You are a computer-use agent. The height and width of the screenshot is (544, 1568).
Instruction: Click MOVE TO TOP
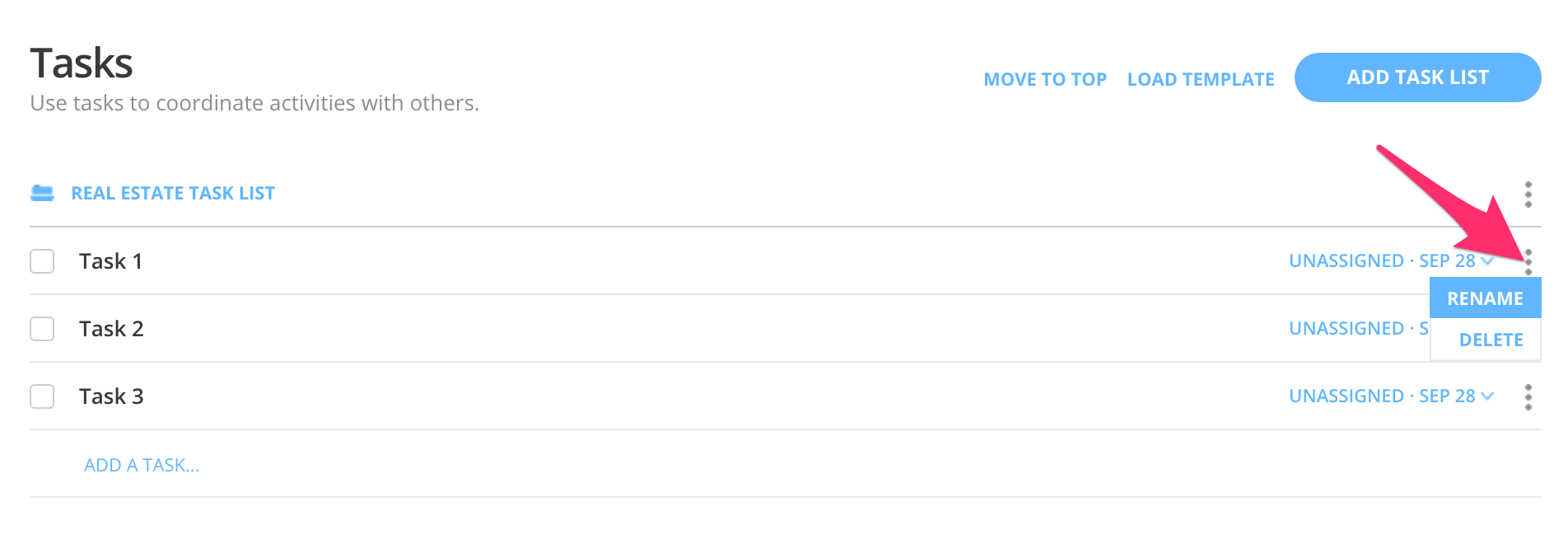(x=1045, y=79)
